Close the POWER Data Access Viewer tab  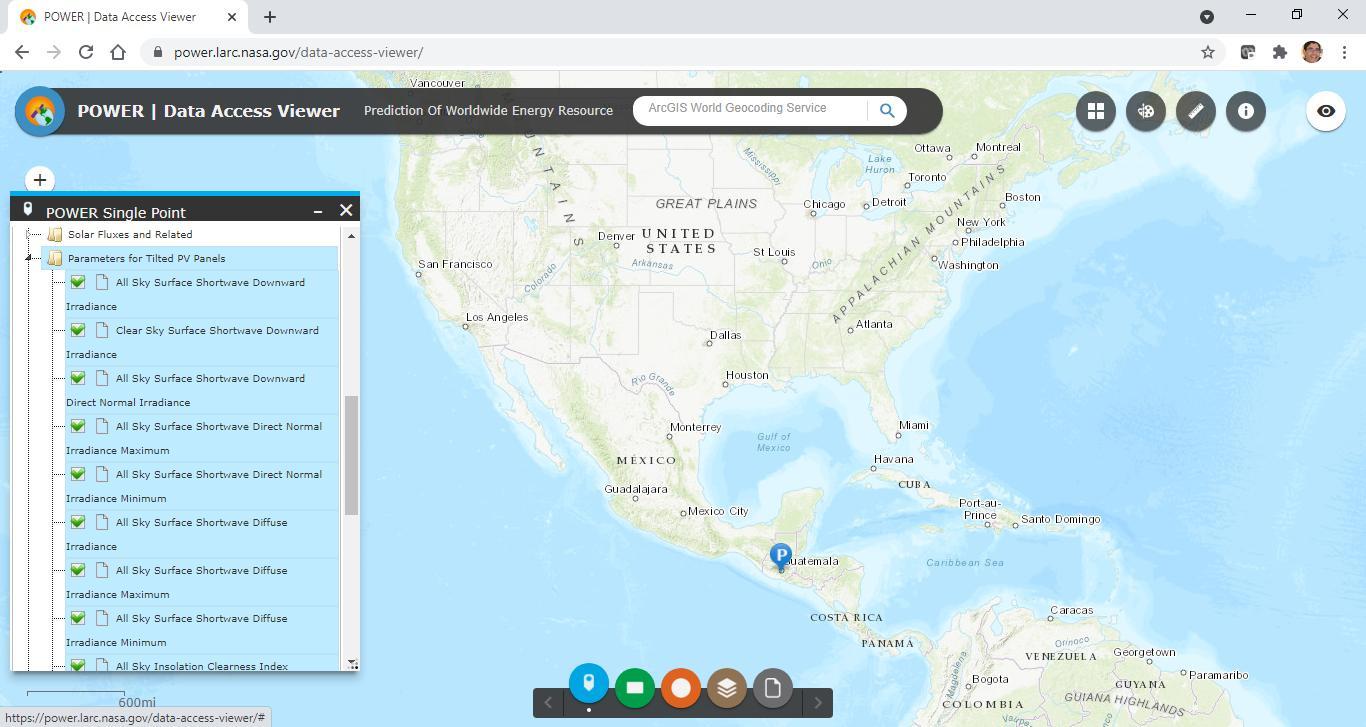(x=231, y=17)
